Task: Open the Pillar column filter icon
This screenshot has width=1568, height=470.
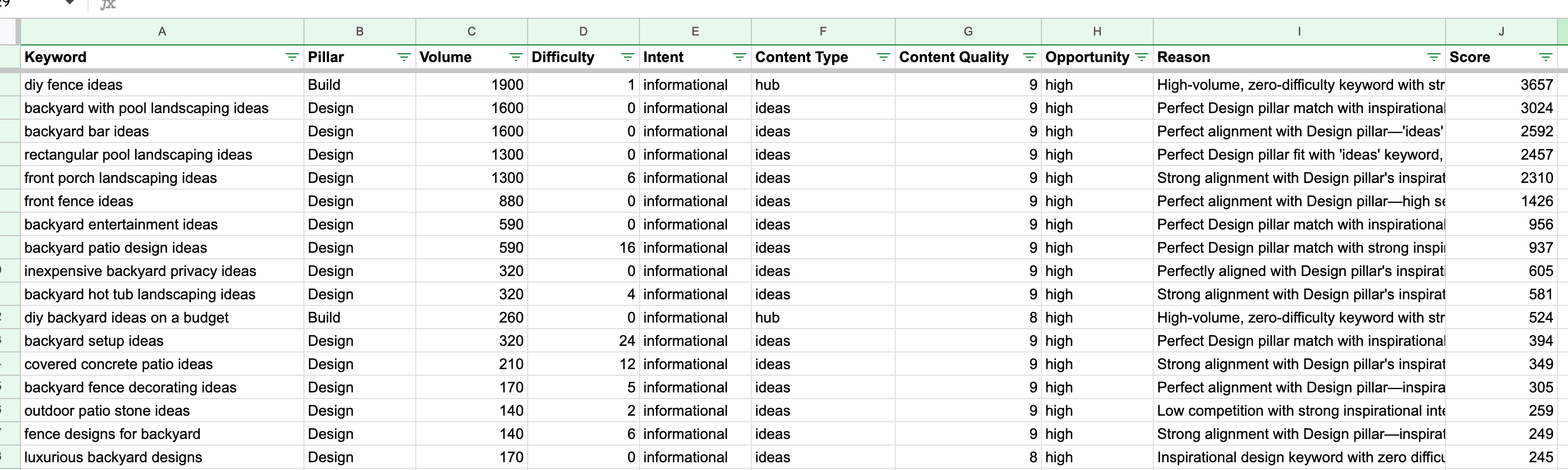Action: (x=404, y=57)
